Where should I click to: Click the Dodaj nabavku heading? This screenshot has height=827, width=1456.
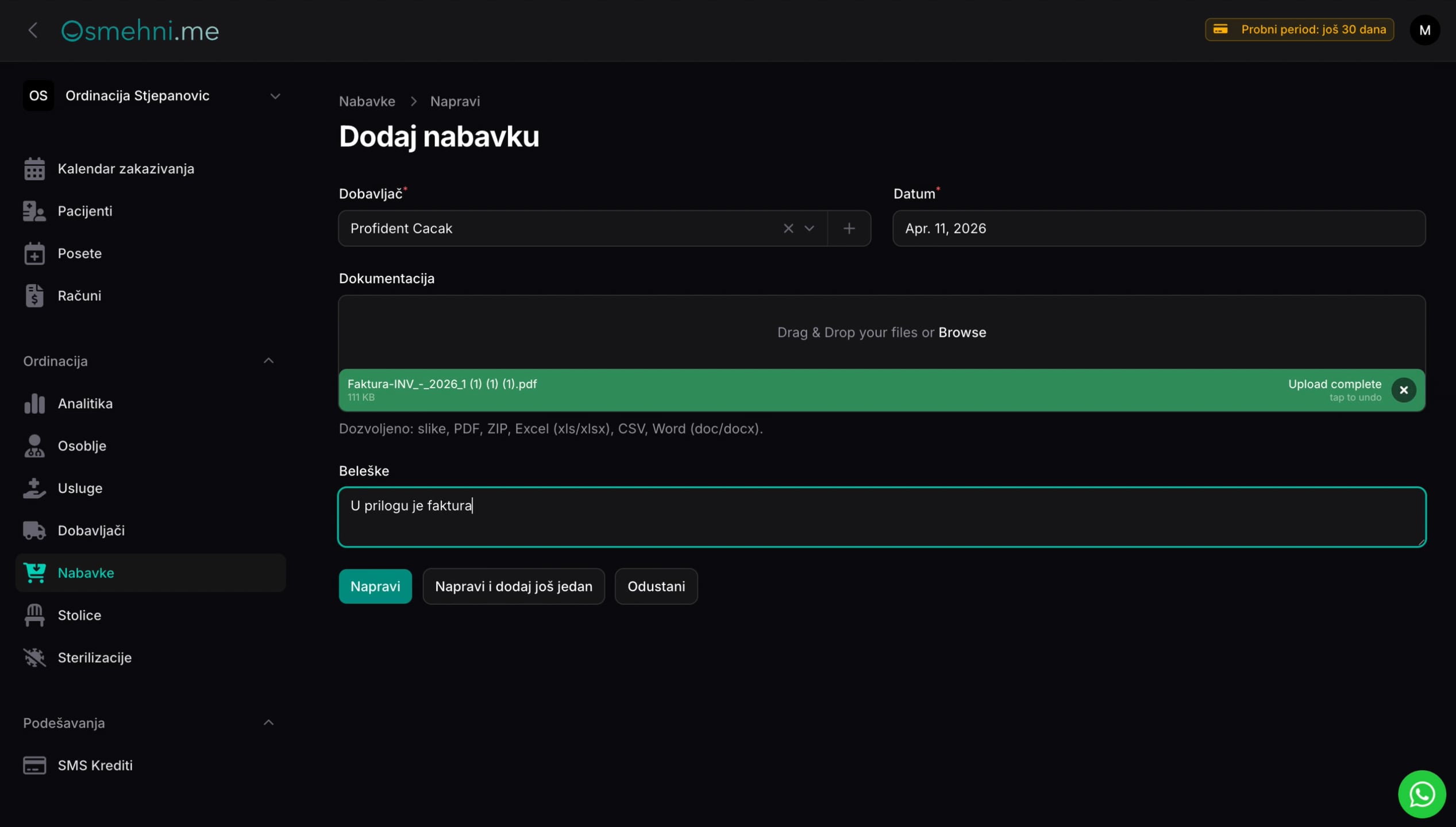(x=439, y=137)
